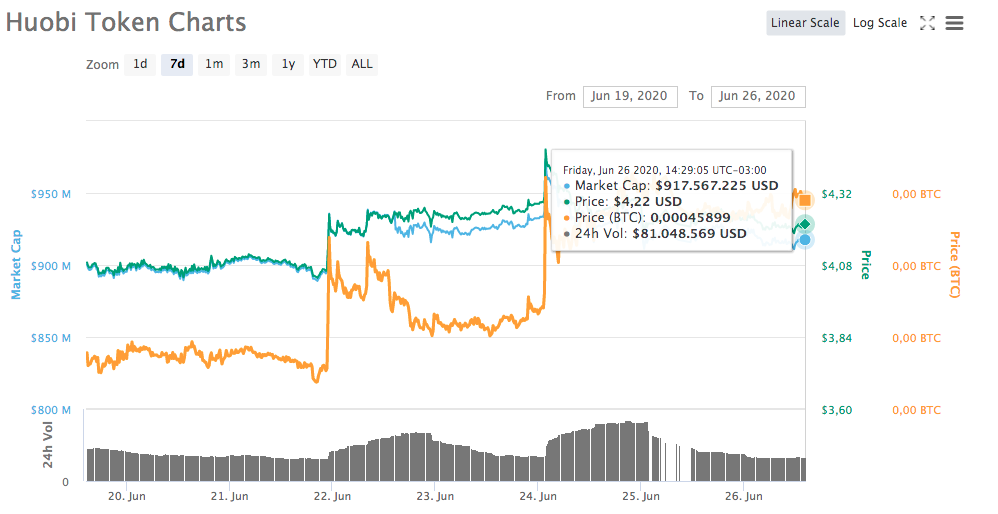The width and height of the screenshot is (998, 514).
Task: Set zoom range to ALL
Action: tap(362, 64)
